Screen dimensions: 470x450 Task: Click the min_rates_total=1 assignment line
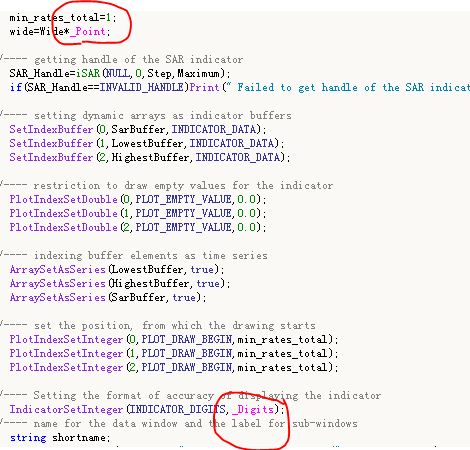(x=63, y=17)
